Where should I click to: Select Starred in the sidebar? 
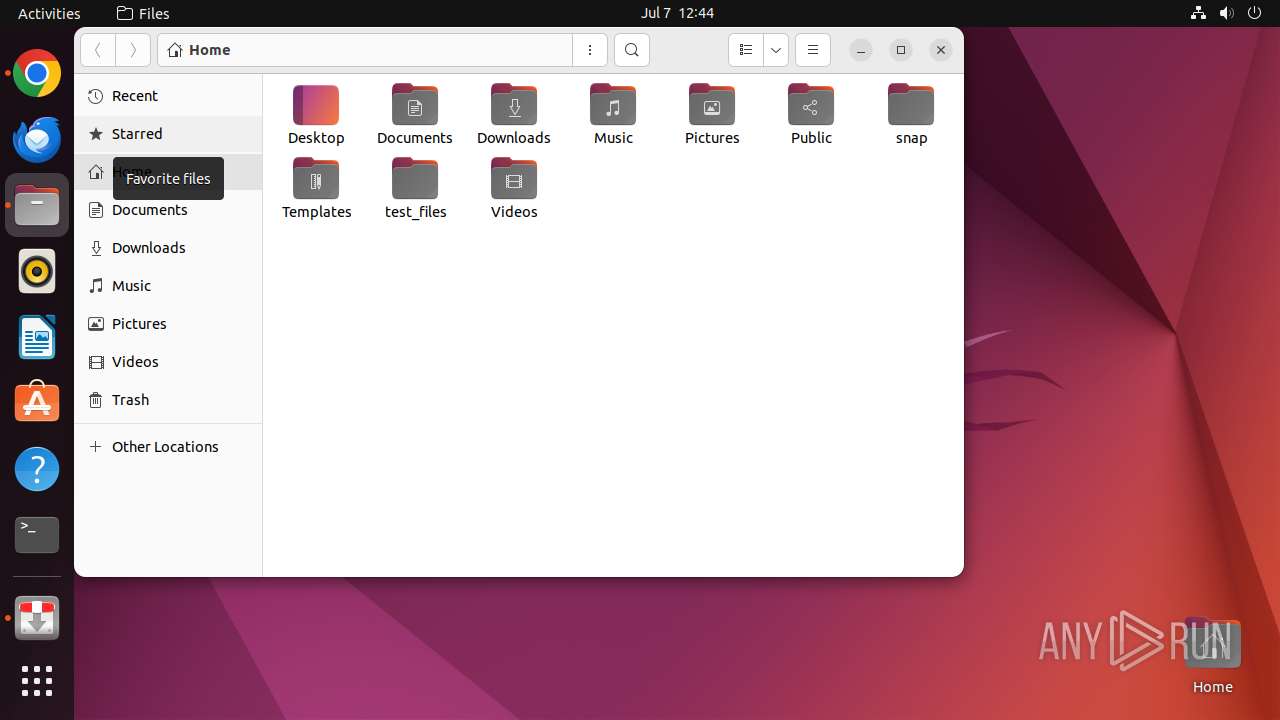point(168,134)
